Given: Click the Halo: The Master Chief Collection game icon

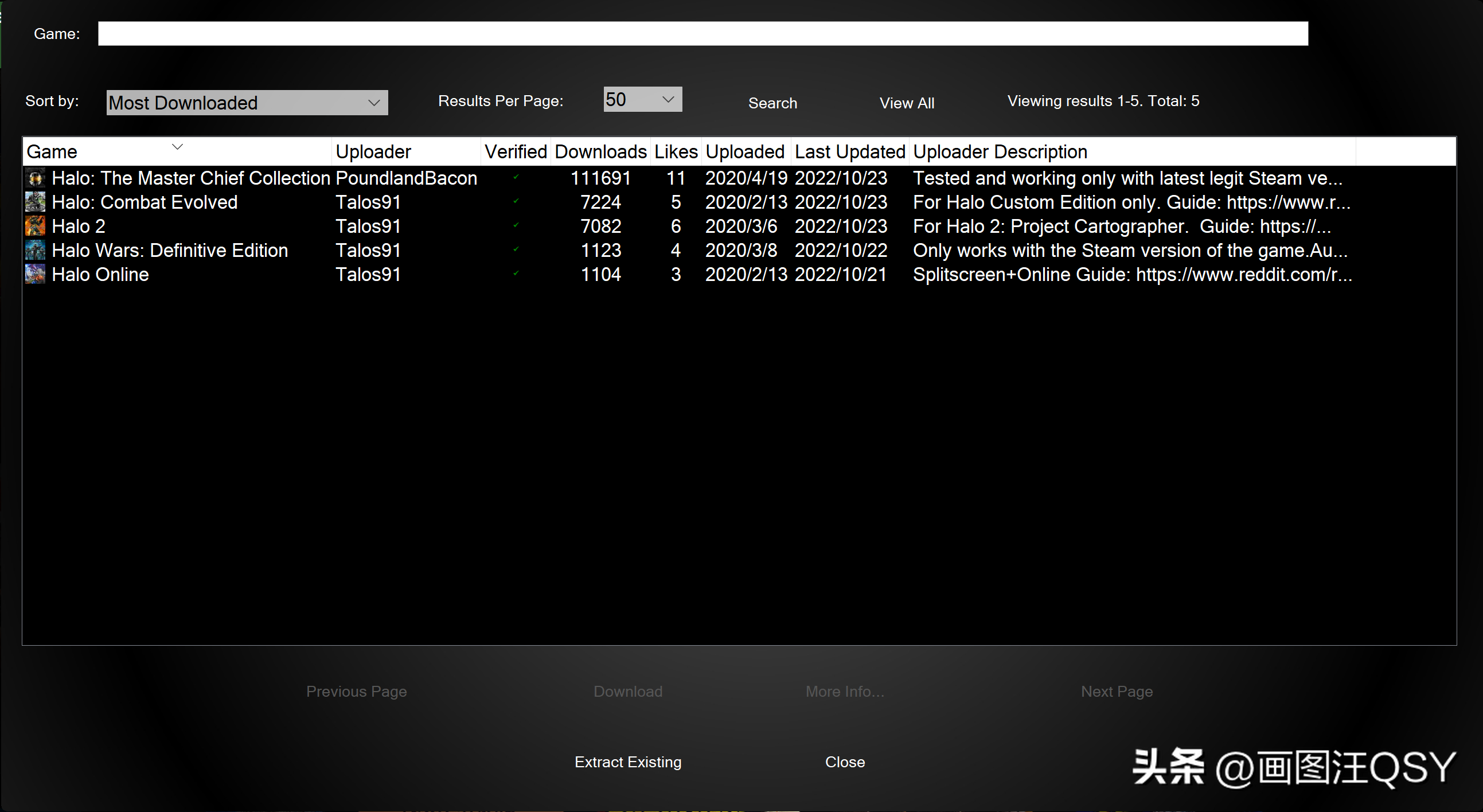Looking at the screenshot, I should coord(35,178).
